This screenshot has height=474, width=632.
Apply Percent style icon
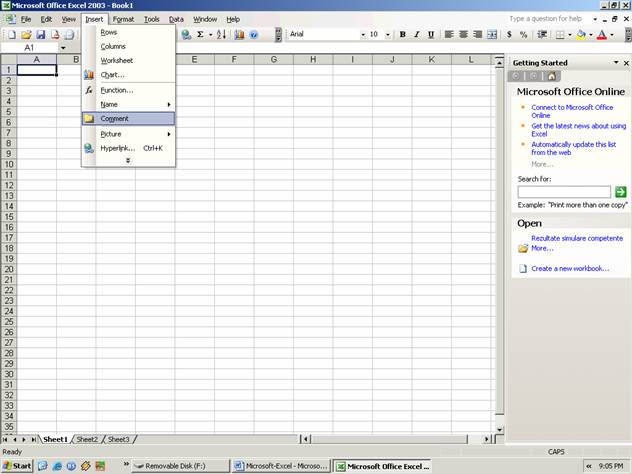click(x=524, y=35)
